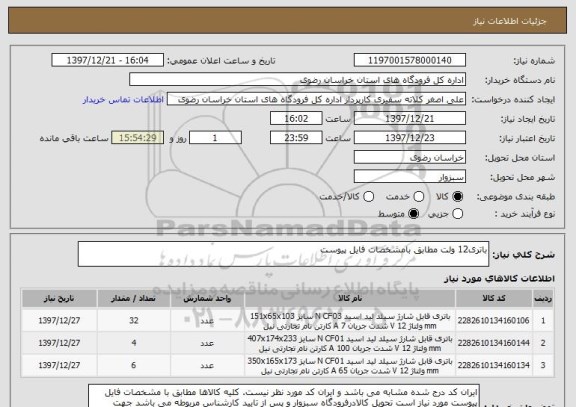Click the ردیف column header
This screenshot has height=407, width=576.
coord(543,298)
